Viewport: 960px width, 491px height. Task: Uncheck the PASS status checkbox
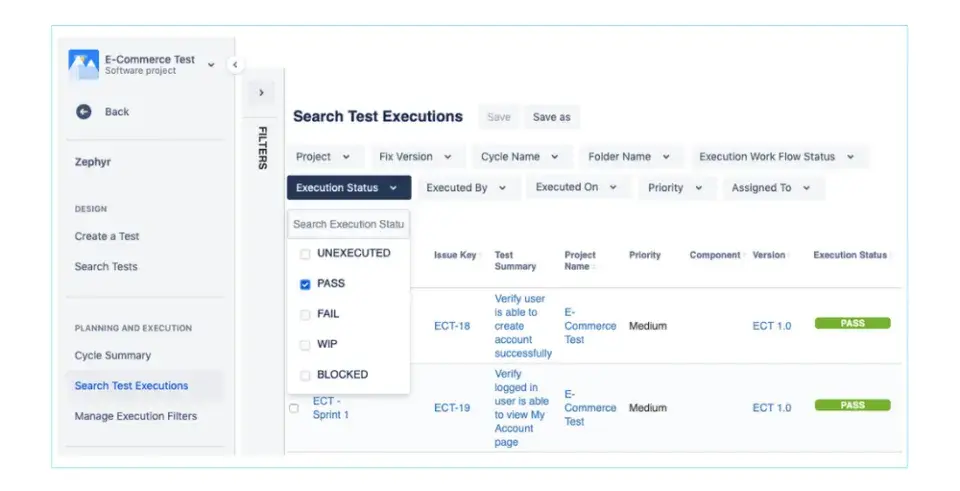coord(305,284)
